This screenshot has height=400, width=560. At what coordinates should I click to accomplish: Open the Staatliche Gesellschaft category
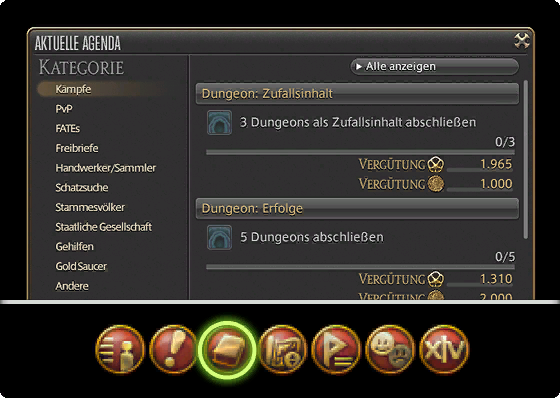click(104, 227)
